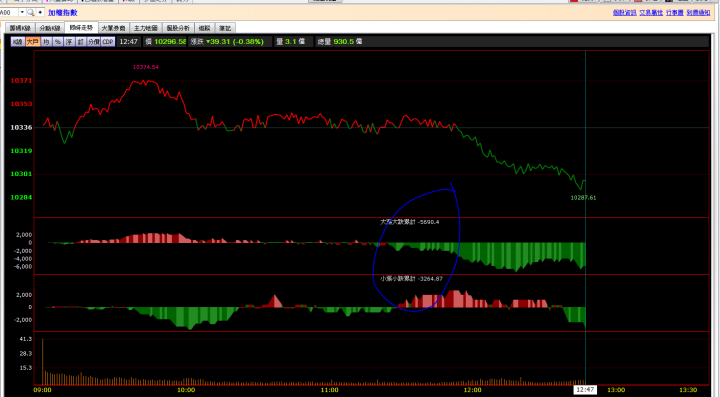
Task: Open the last blue link at top right
Action: click(x=698, y=13)
